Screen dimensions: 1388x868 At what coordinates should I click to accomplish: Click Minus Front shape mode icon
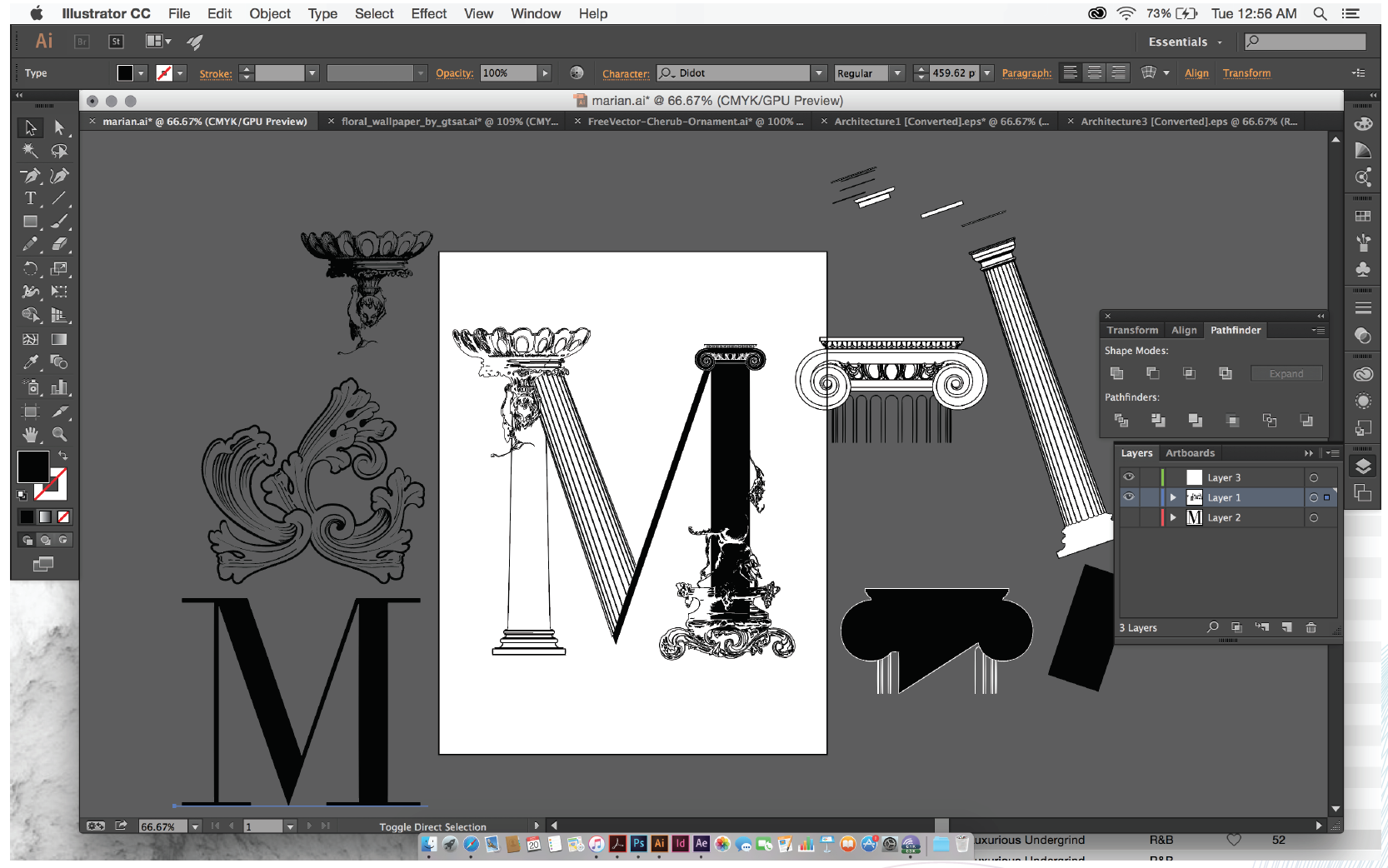tap(1153, 373)
